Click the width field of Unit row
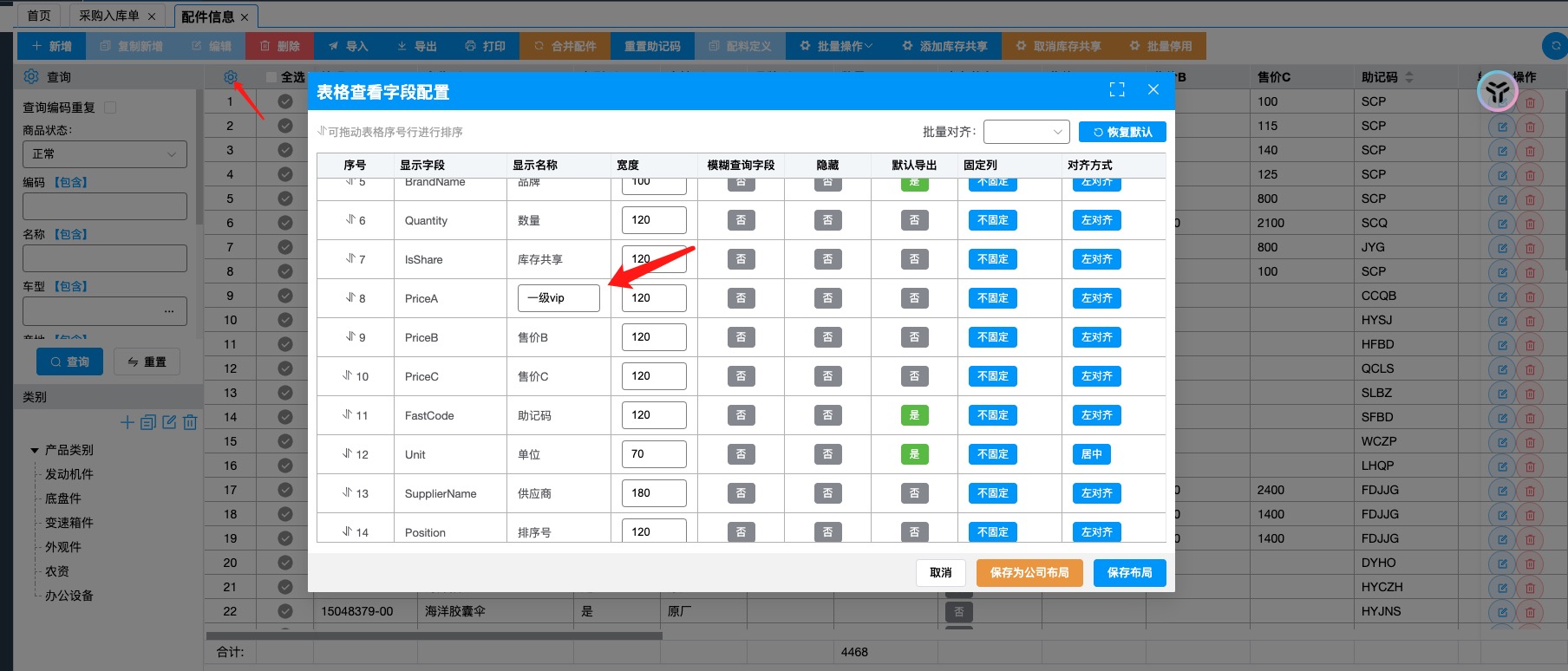This screenshot has height=671, width=1568. (654, 454)
